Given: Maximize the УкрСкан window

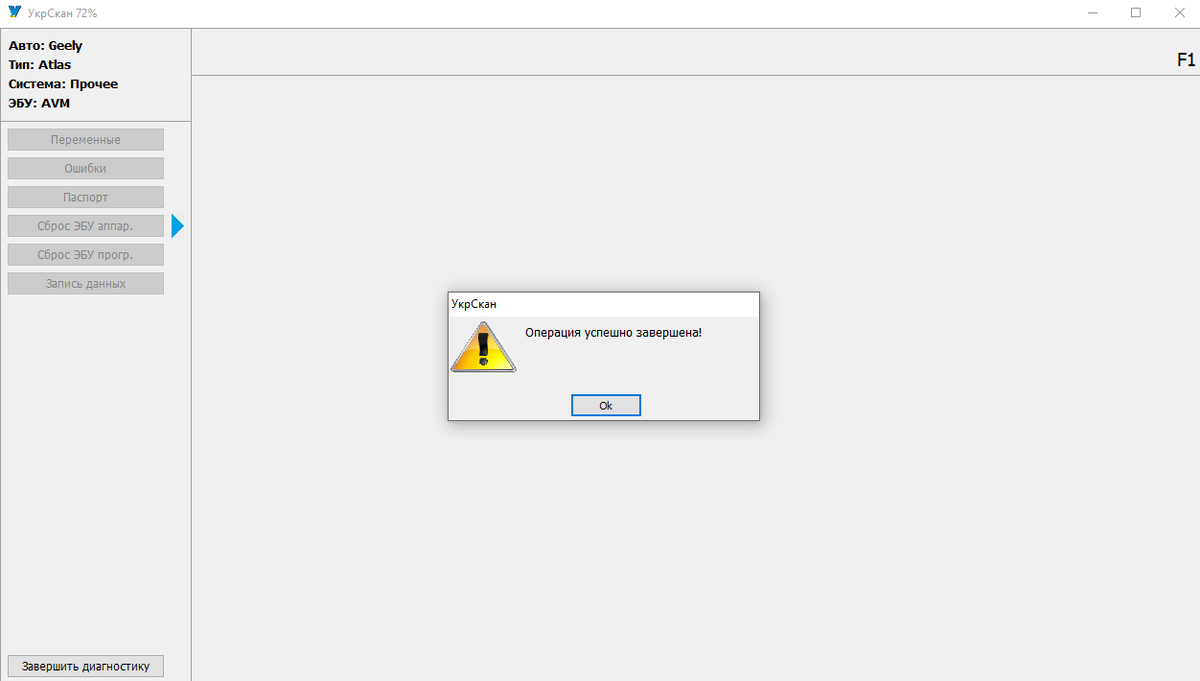Looking at the screenshot, I should [x=1136, y=13].
